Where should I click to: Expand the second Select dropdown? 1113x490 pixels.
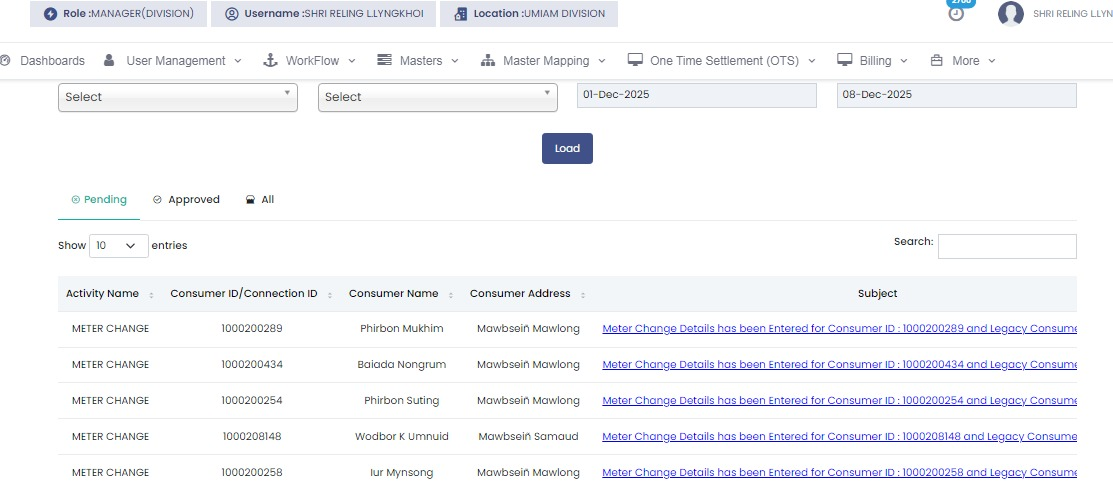tap(437, 97)
